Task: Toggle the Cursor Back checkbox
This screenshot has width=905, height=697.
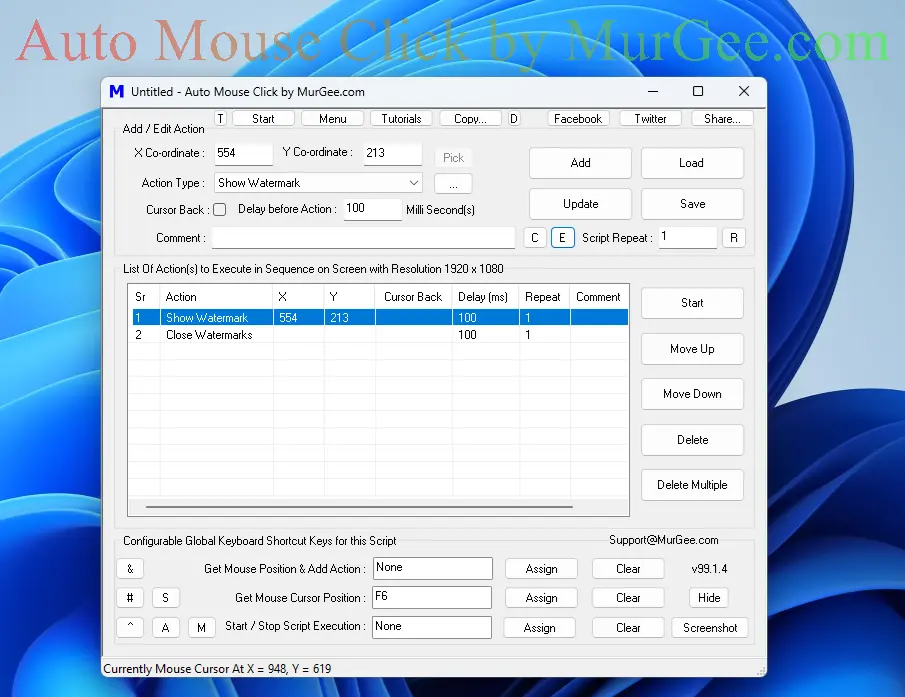Action: tap(219, 209)
